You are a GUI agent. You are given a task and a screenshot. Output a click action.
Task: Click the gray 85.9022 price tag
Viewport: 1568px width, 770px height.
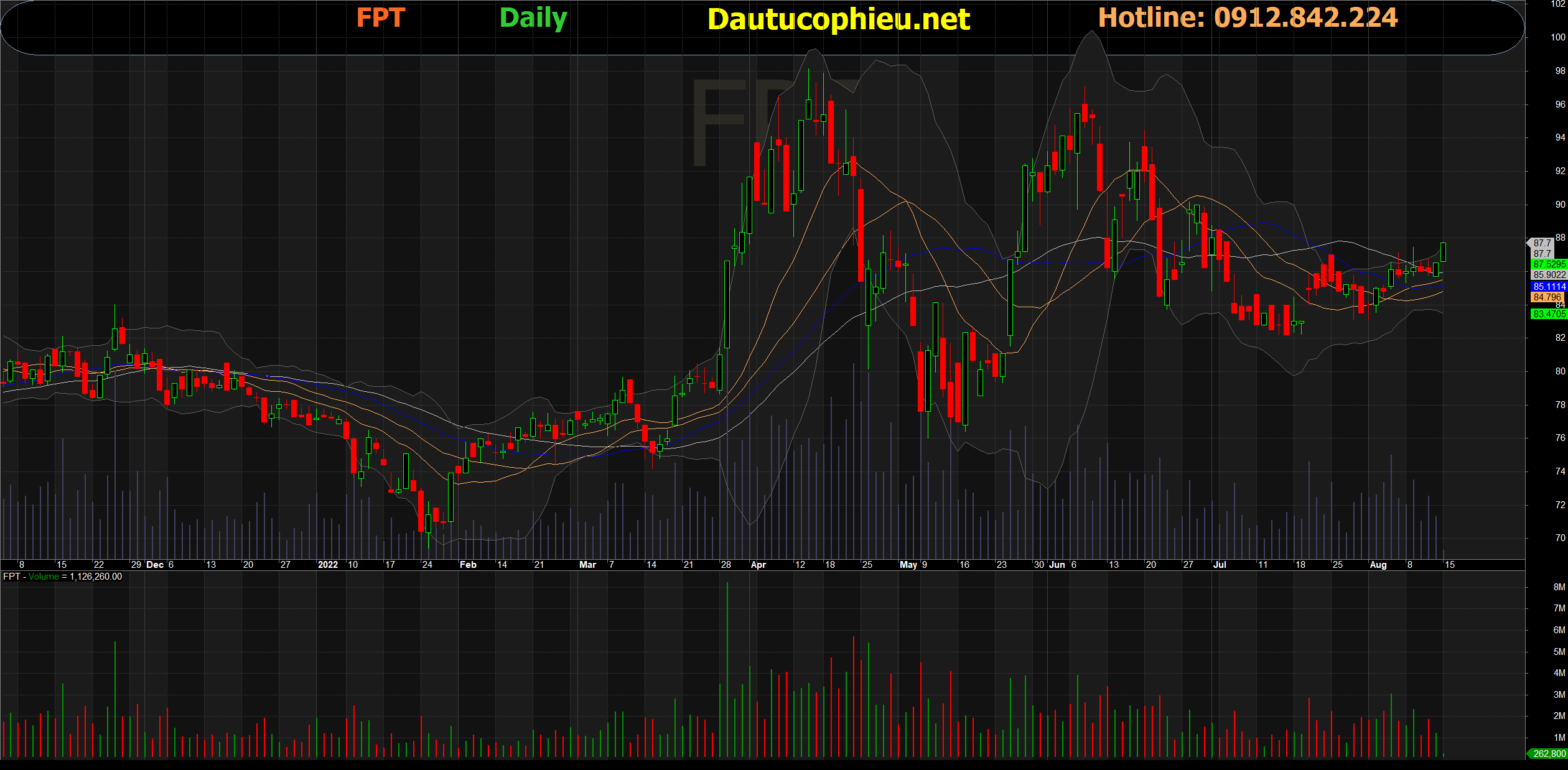pyautogui.click(x=1549, y=275)
